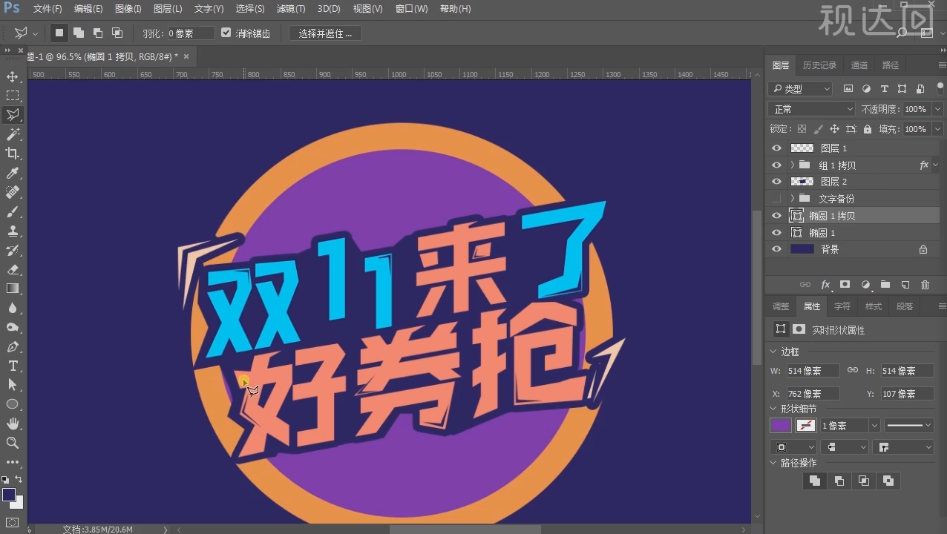Expand the 组 1 拷贝 group

[792, 165]
